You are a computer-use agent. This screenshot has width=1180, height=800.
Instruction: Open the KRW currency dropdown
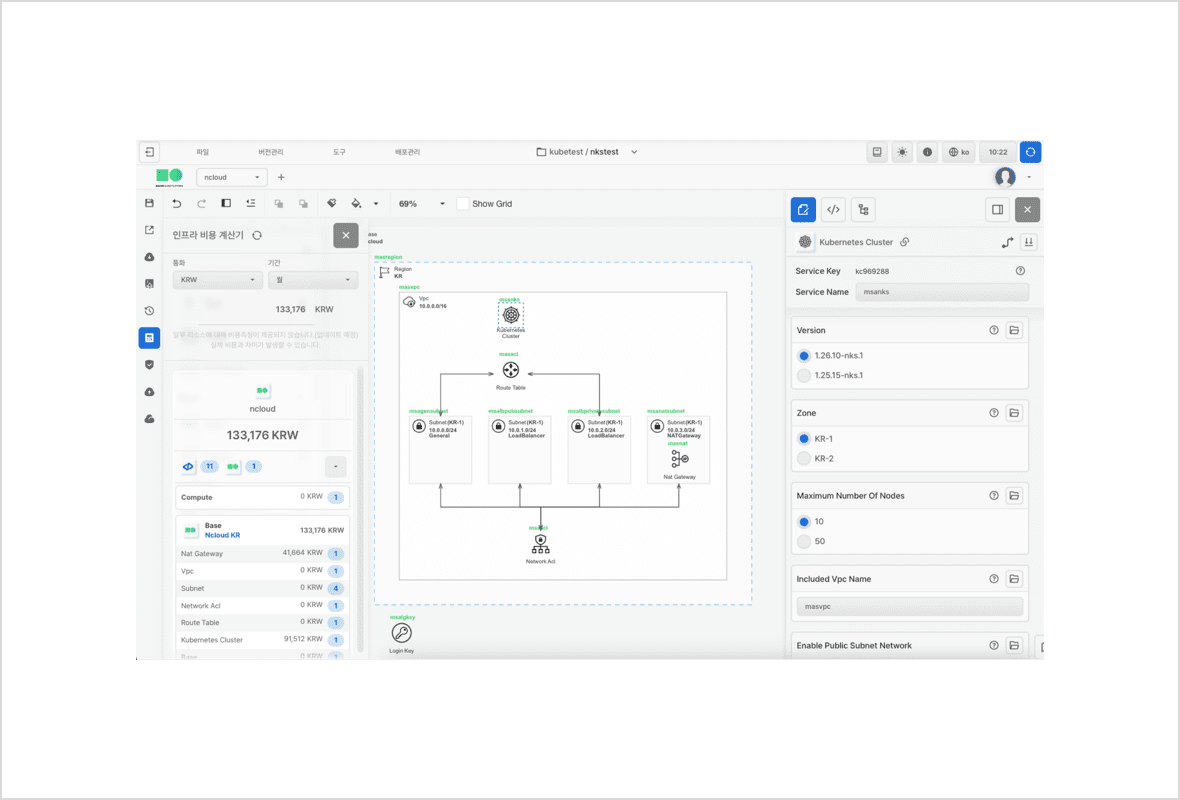click(x=217, y=280)
